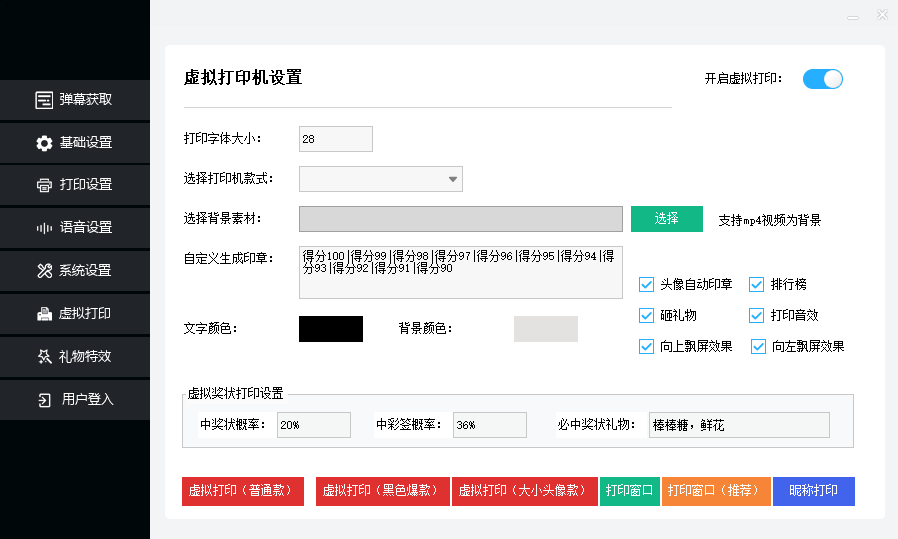The image size is (898, 539).
Task: Click the 语音设置 waveform icon
Action: [x=44, y=228]
